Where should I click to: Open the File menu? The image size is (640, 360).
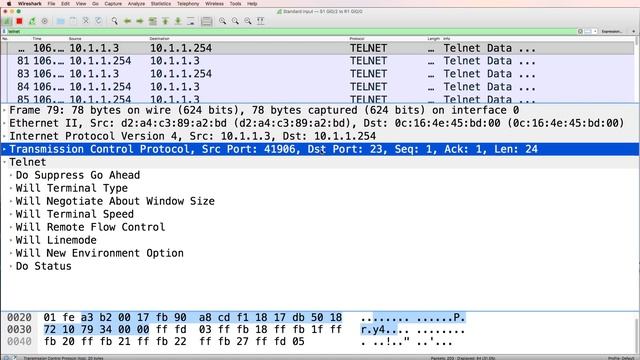point(51,4)
